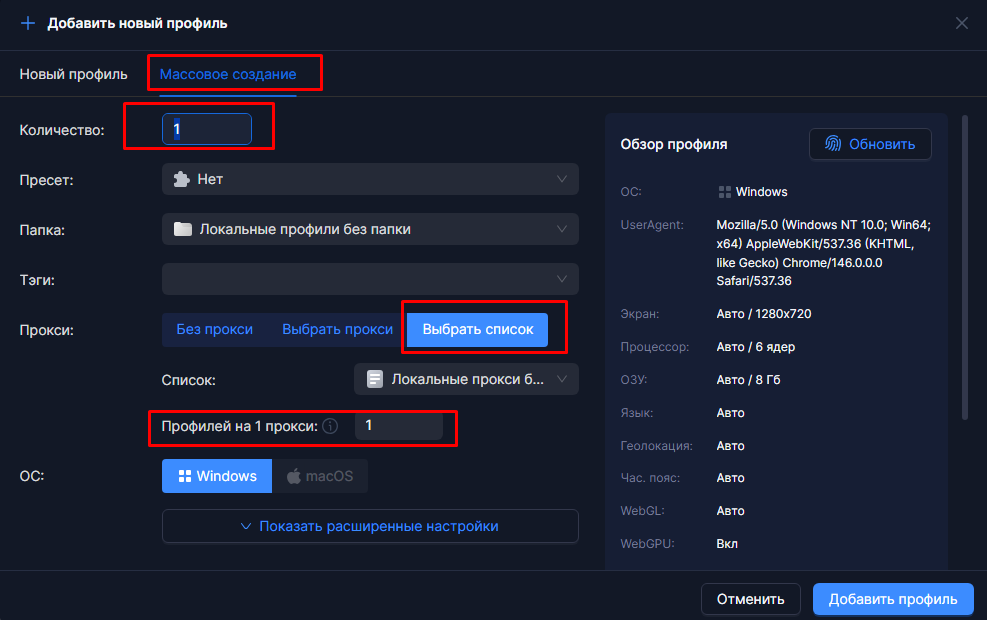Close the add profile dialog
Screen dimensions: 987x620
click(x=962, y=23)
